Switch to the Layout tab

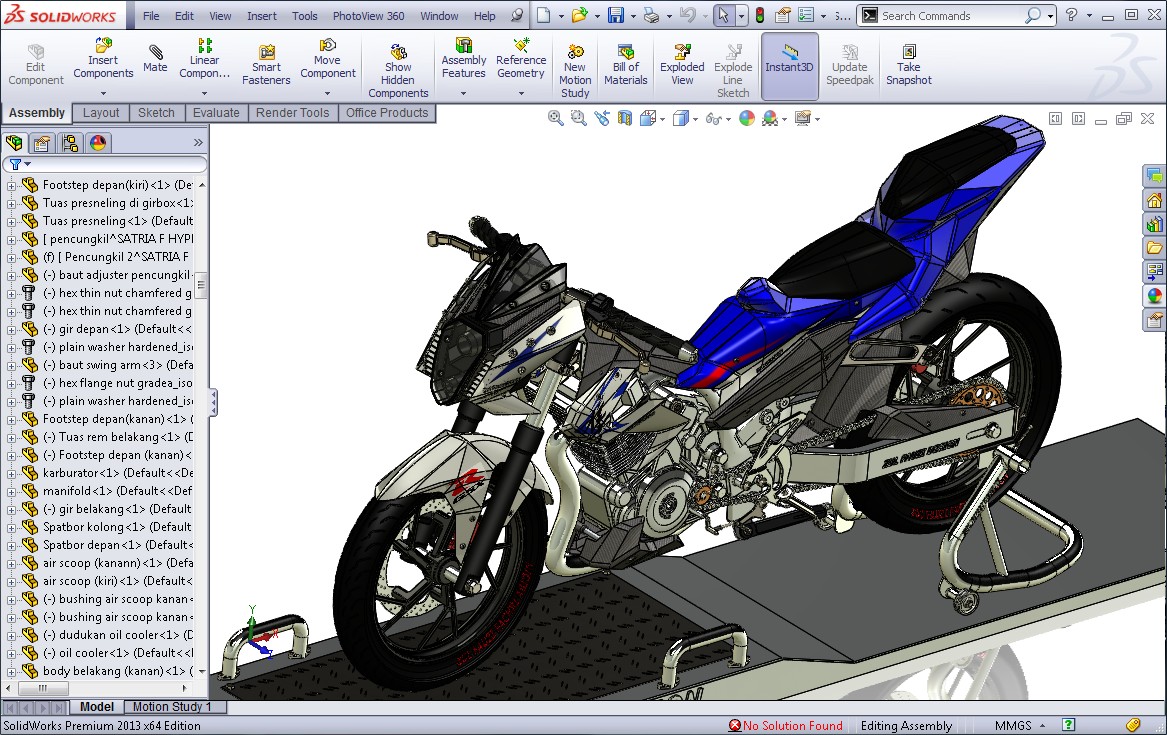(x=101, y=113)
